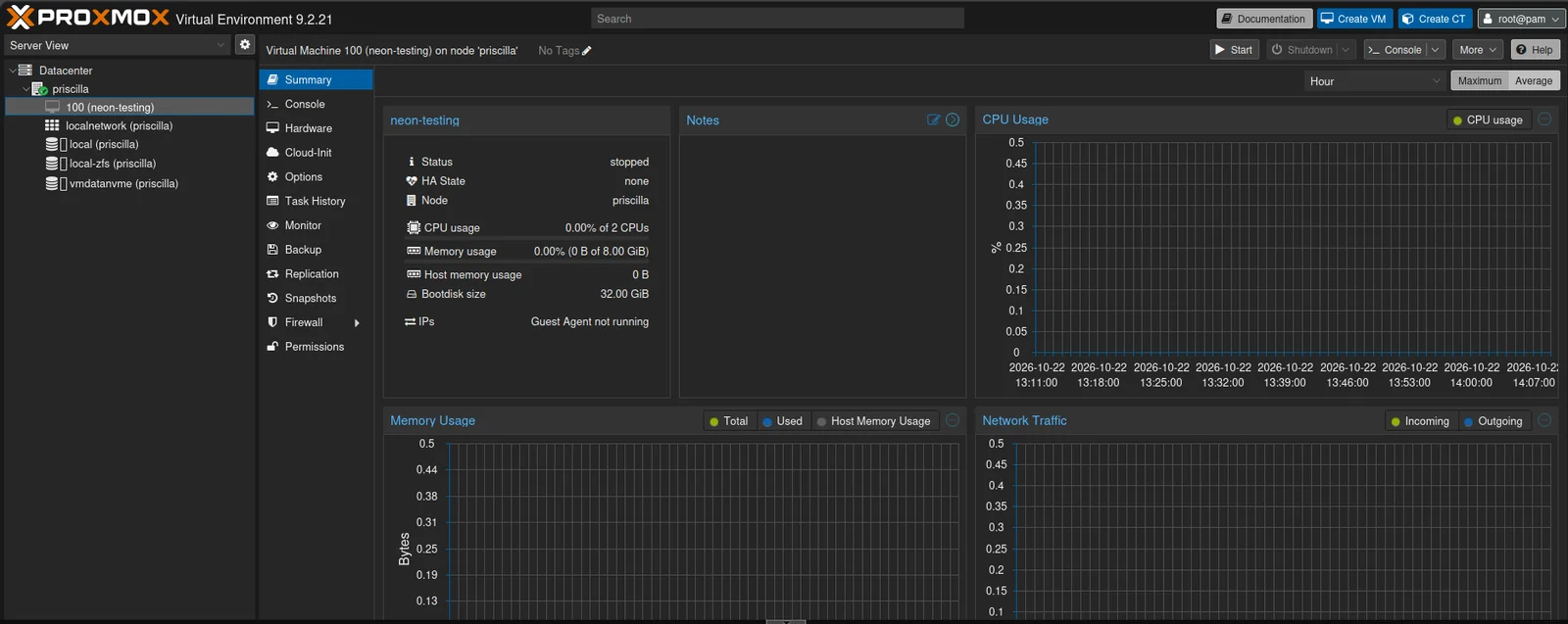Click the unlock icon beside Permissions

pyautogui.click(x=272, y=347)
